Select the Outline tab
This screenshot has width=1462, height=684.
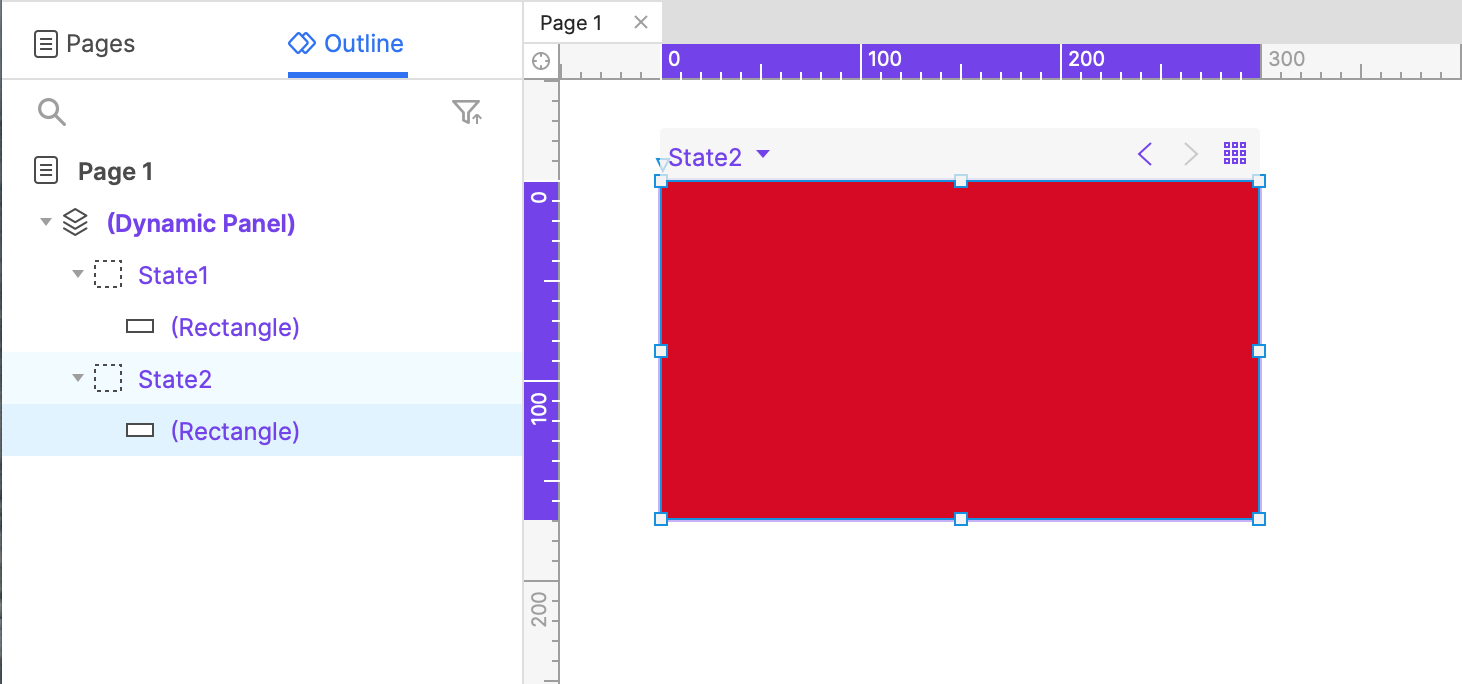(346, 44)
